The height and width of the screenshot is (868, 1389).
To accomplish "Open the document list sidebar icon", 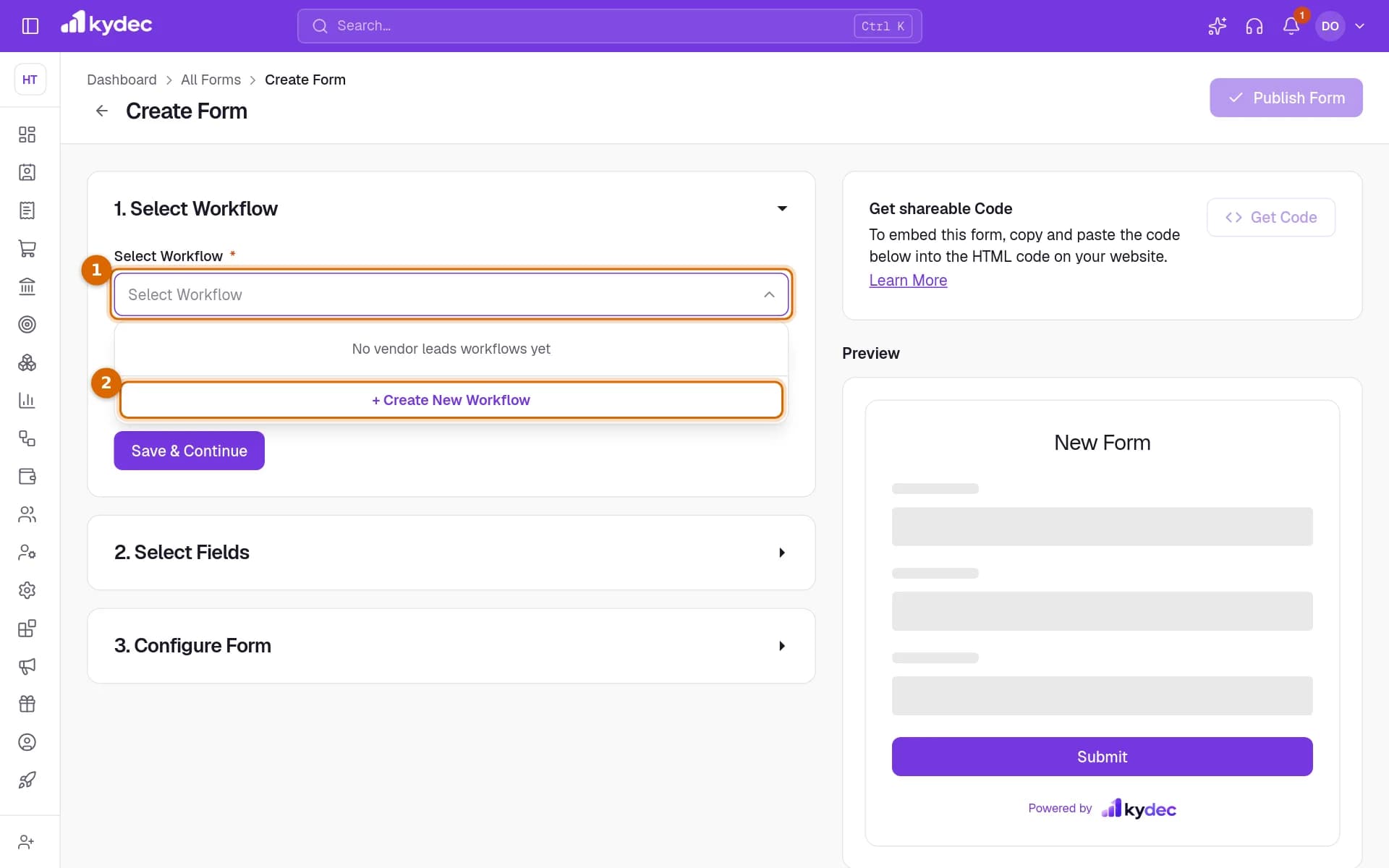I will coord(27,210).
